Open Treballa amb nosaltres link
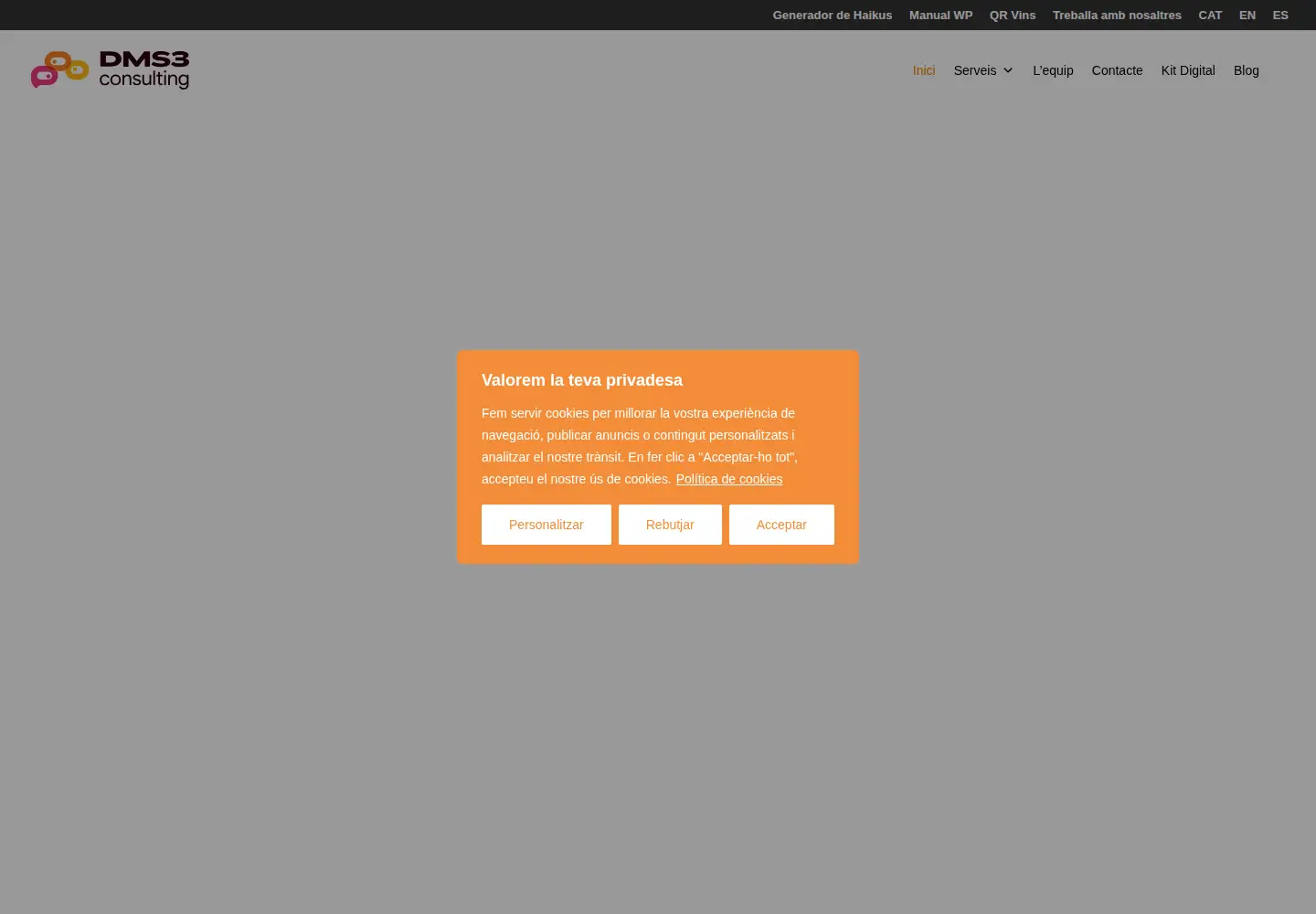The image size is (1316, 914). coord(1117,16)
